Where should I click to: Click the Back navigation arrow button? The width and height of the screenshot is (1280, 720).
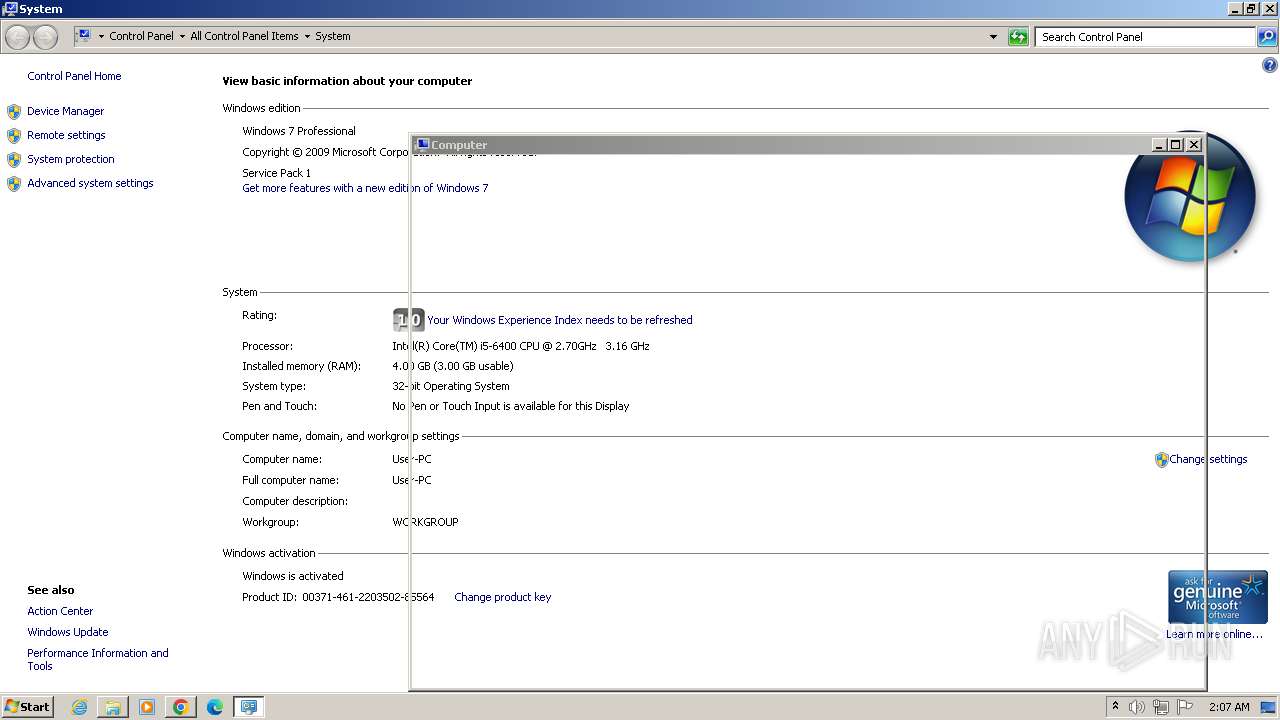pyautogui.click(x=18, y=37)
